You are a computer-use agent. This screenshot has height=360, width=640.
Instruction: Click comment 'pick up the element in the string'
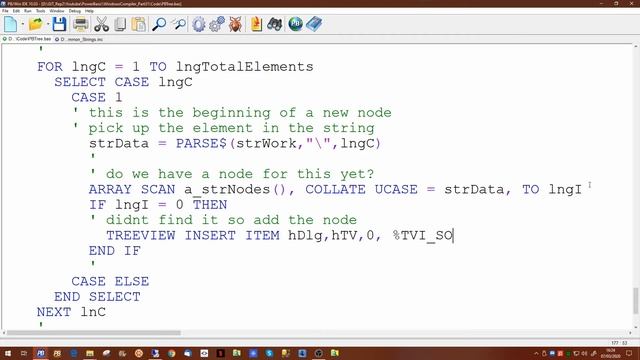coord(231,128)
